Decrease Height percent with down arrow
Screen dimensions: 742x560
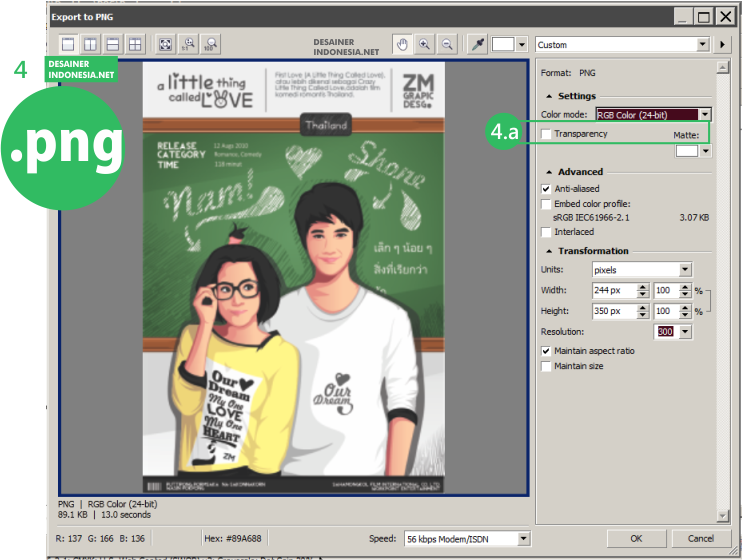coord(685,315)
